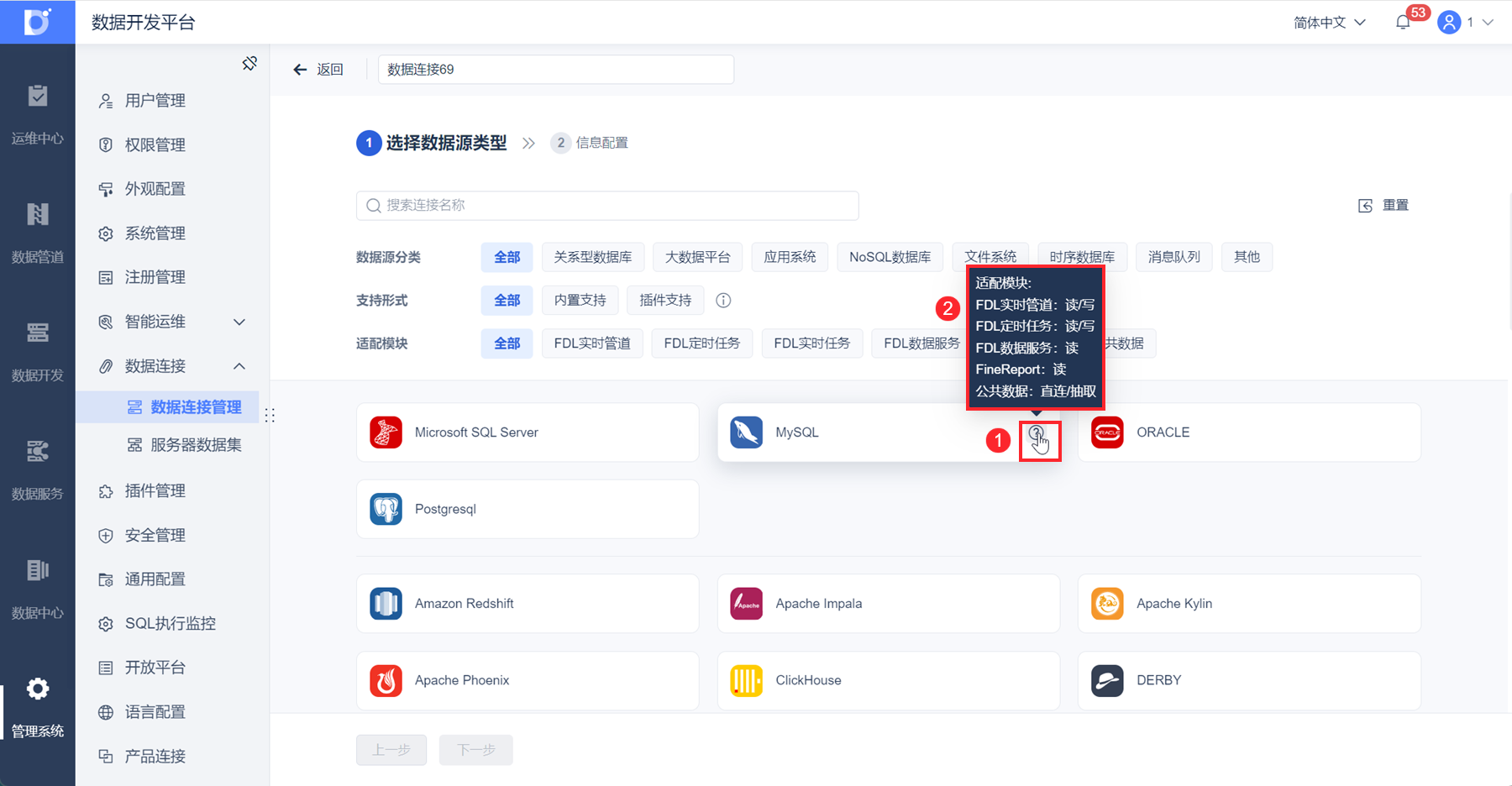Open 运维中心 in left navigation
This screenshot has width=1512, height=786.
point(38,114)
